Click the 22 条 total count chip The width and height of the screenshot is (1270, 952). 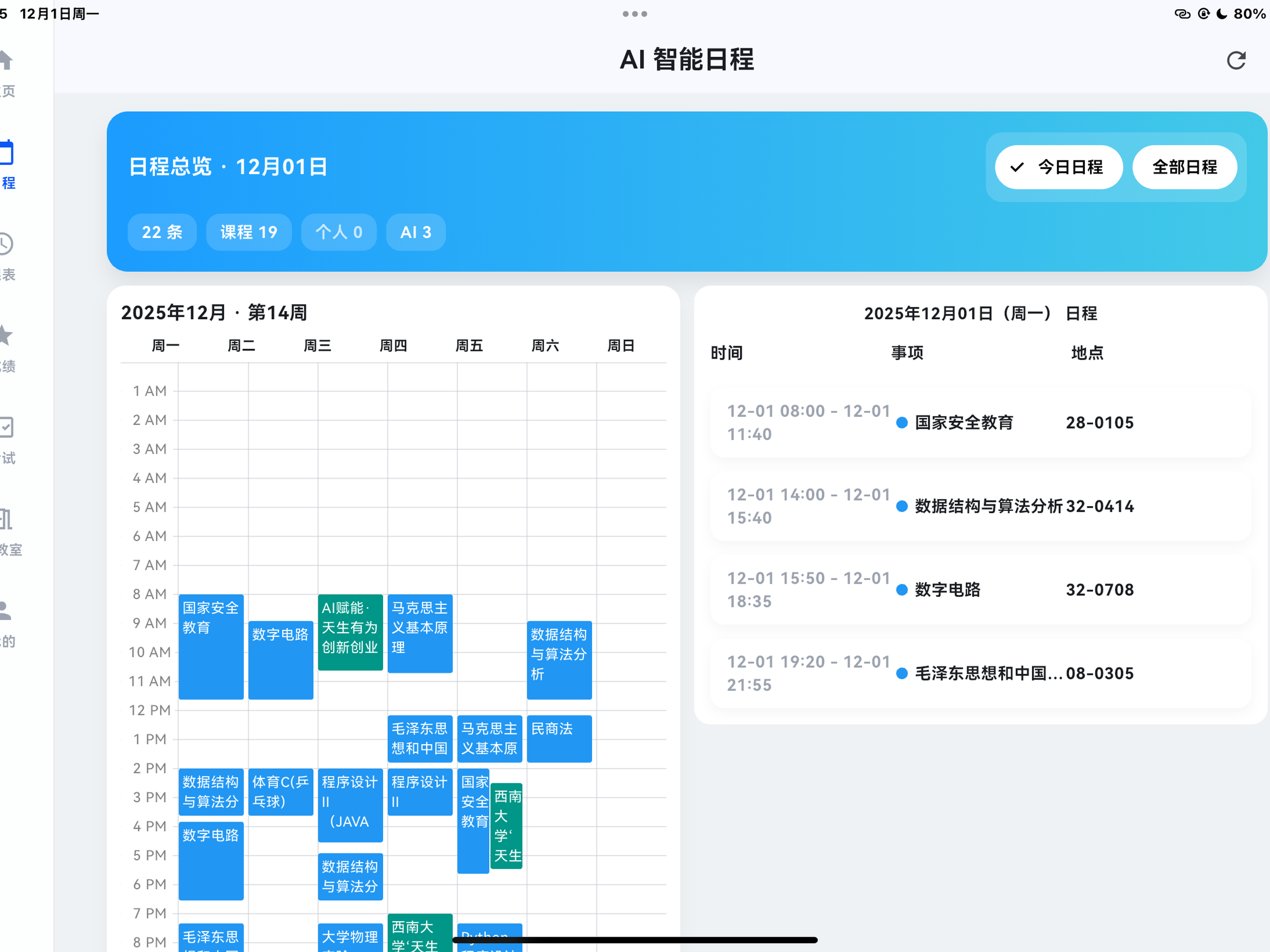pos(162,232)
